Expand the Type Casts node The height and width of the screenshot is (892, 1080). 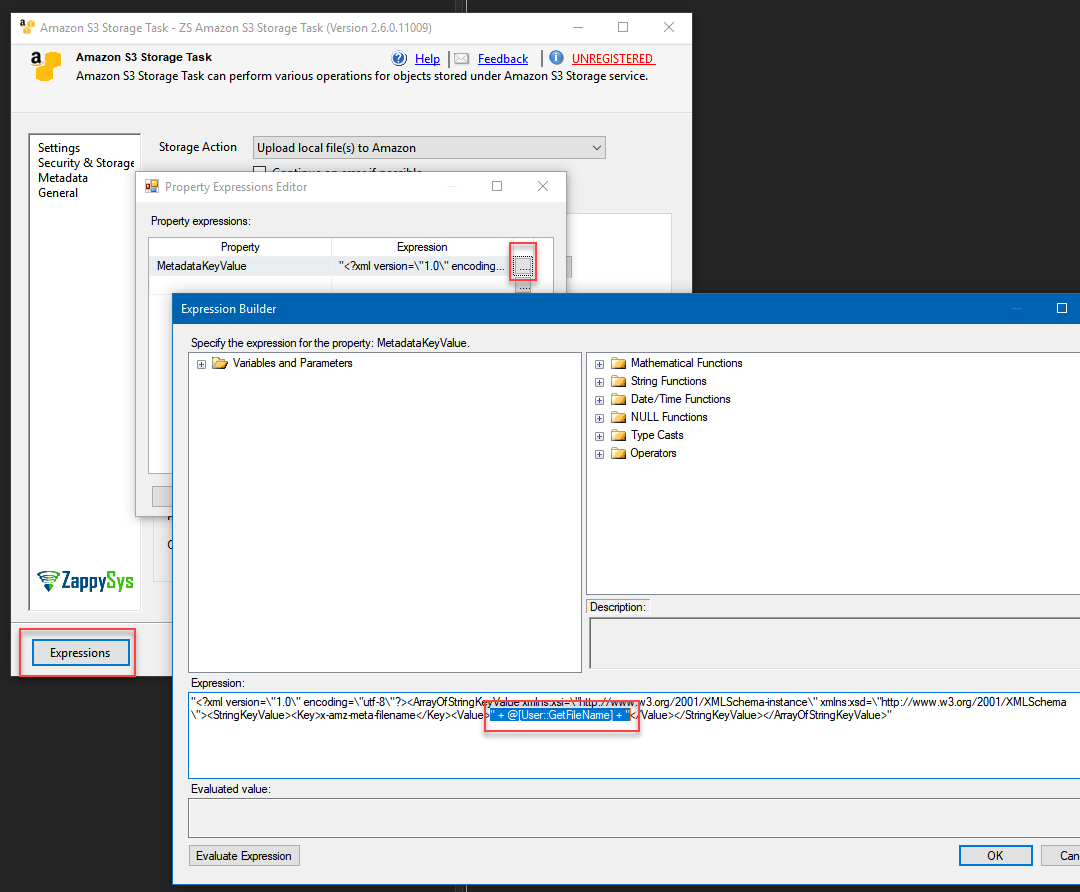pyautogui.click(x=599, y=435)
